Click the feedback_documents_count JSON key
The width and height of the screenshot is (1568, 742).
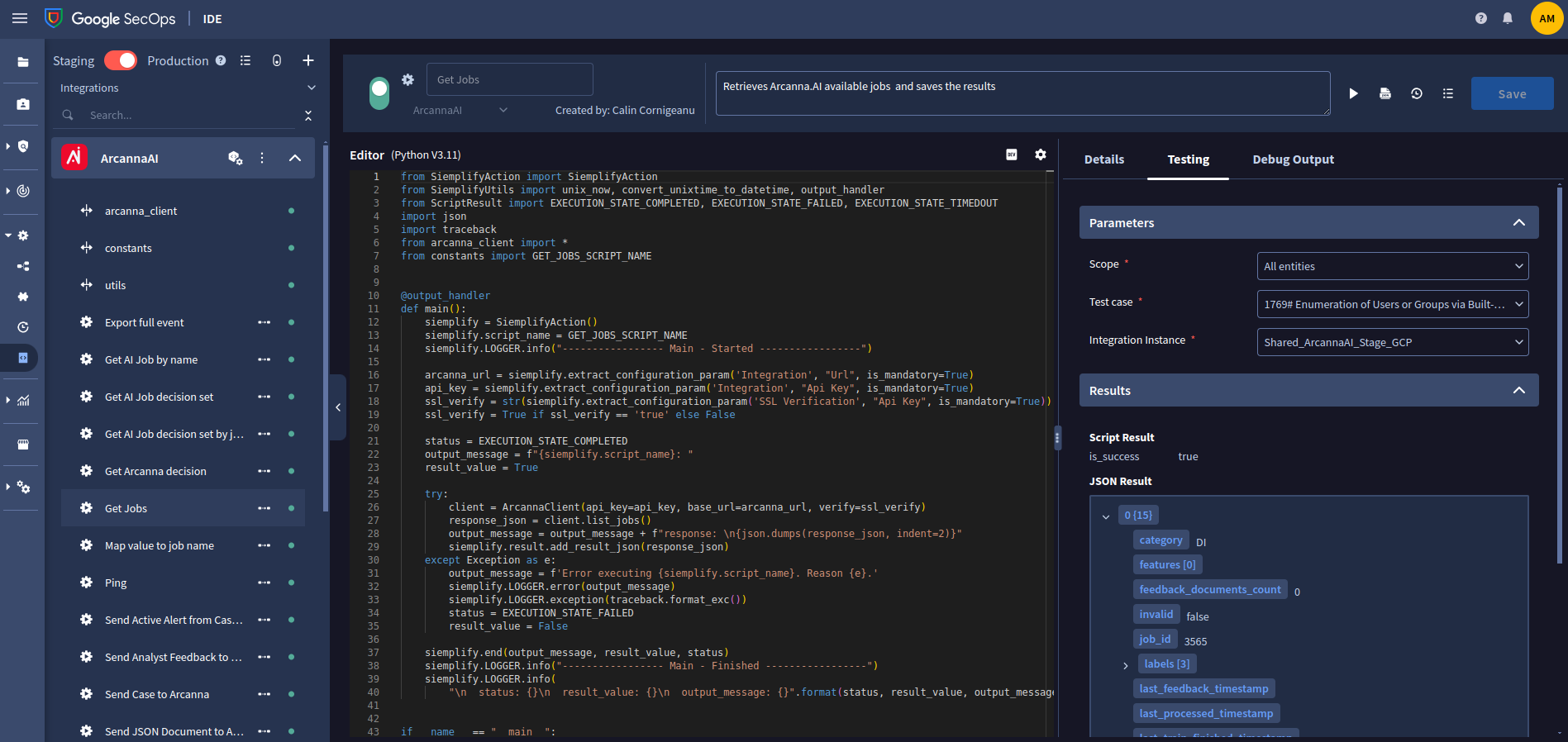(x=1210, y=589)
